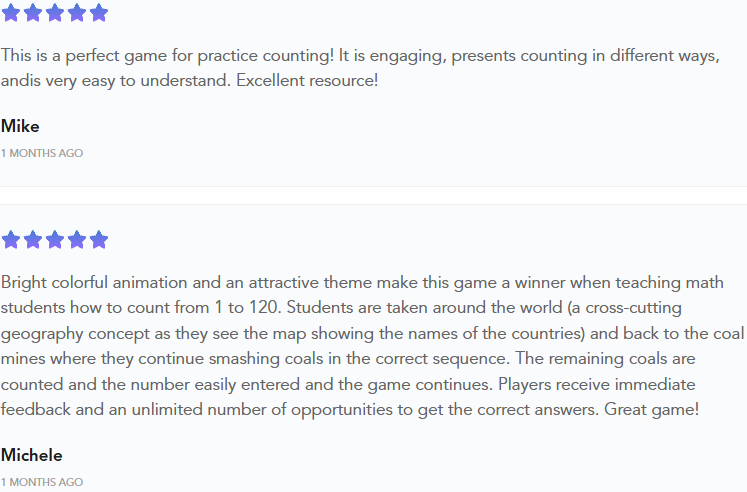The image size is (747, 492).
Task: Click the 'Excellent resource!' review text
Action: coord(307,80)
